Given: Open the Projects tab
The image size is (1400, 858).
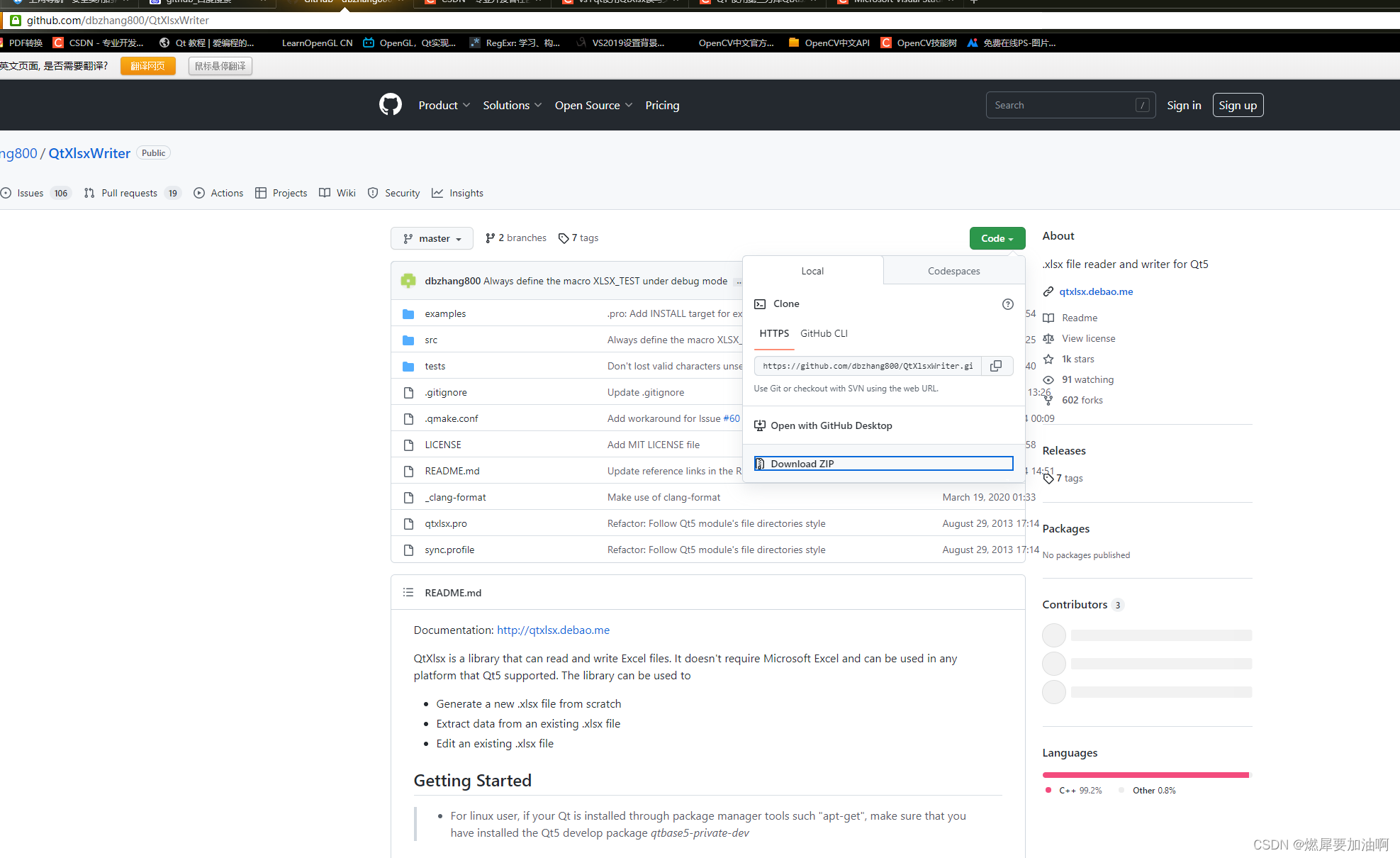Looking at the screenshot, I should (x=281, y=193).
